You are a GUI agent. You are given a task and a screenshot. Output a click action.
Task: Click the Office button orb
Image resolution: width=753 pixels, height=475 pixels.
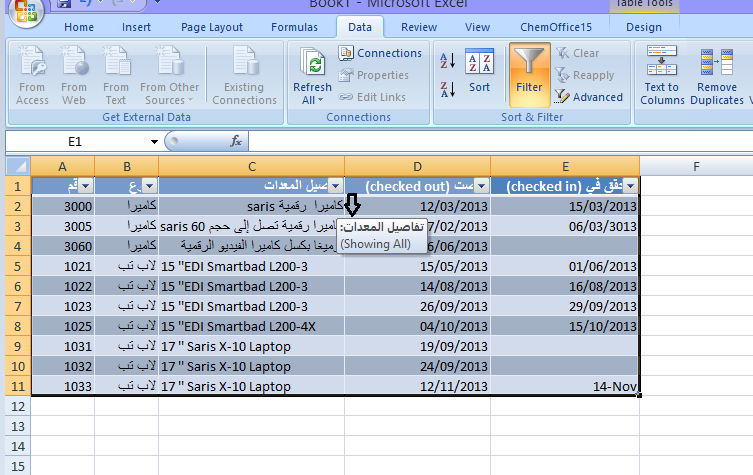click(26, 12)
